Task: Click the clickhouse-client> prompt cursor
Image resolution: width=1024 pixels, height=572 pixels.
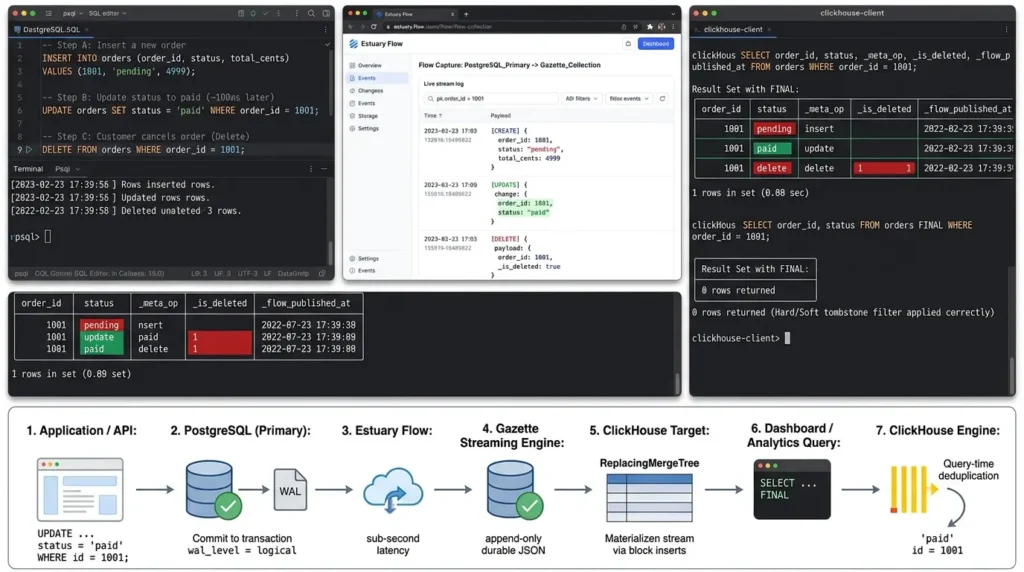Action: click(x=787, y=338)
